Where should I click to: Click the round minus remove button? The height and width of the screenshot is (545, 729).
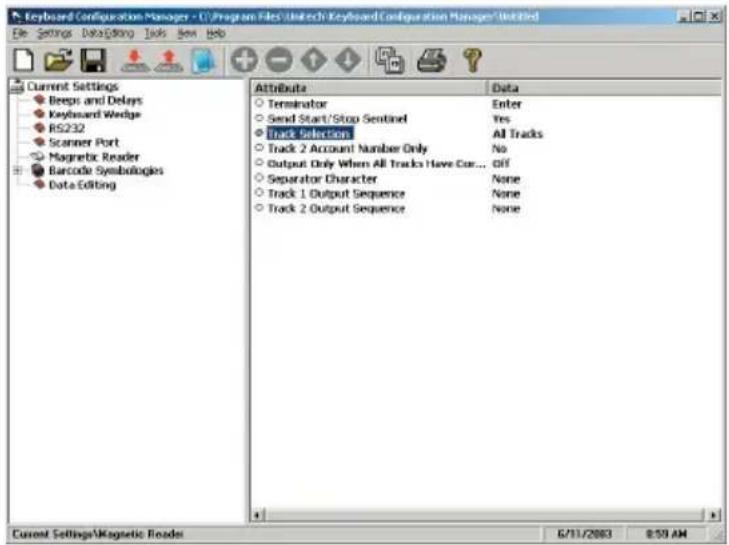[x=279, y=60]
